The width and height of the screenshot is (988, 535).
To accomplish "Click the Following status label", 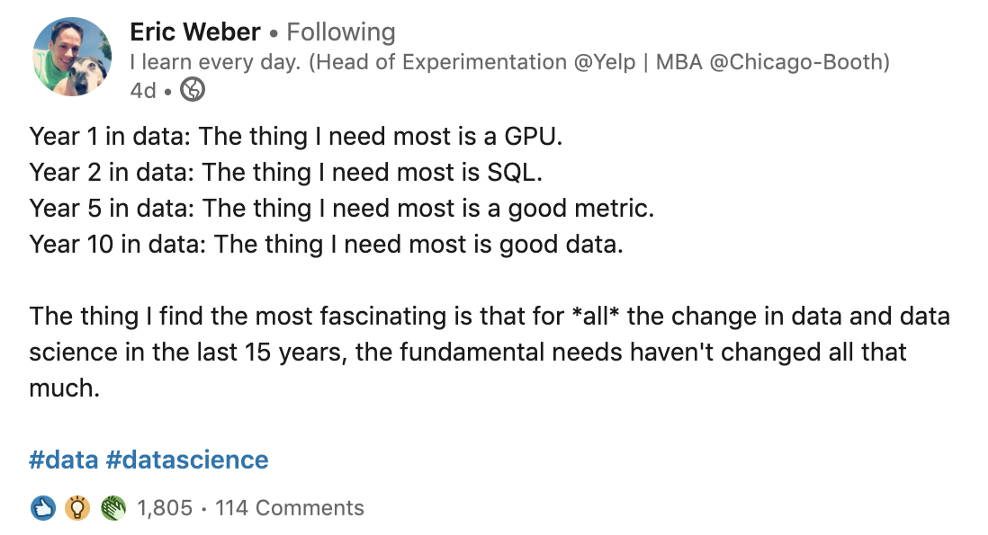I will 341,32.
